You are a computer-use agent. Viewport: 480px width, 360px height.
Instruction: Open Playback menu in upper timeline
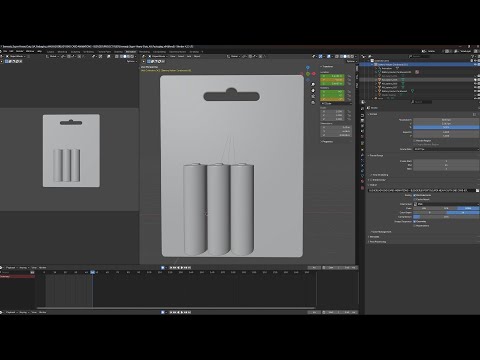(11, 267)
